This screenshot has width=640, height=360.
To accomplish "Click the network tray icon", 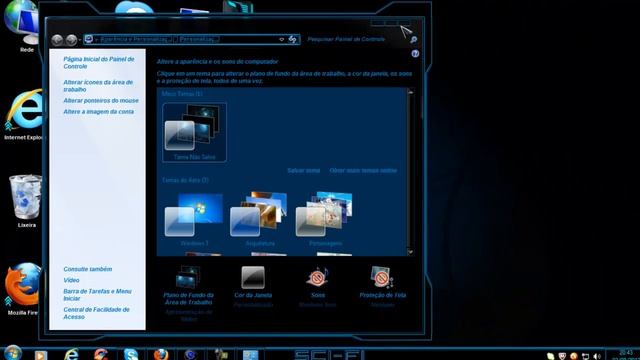I will pyautogui.click(x=585, y=356).
